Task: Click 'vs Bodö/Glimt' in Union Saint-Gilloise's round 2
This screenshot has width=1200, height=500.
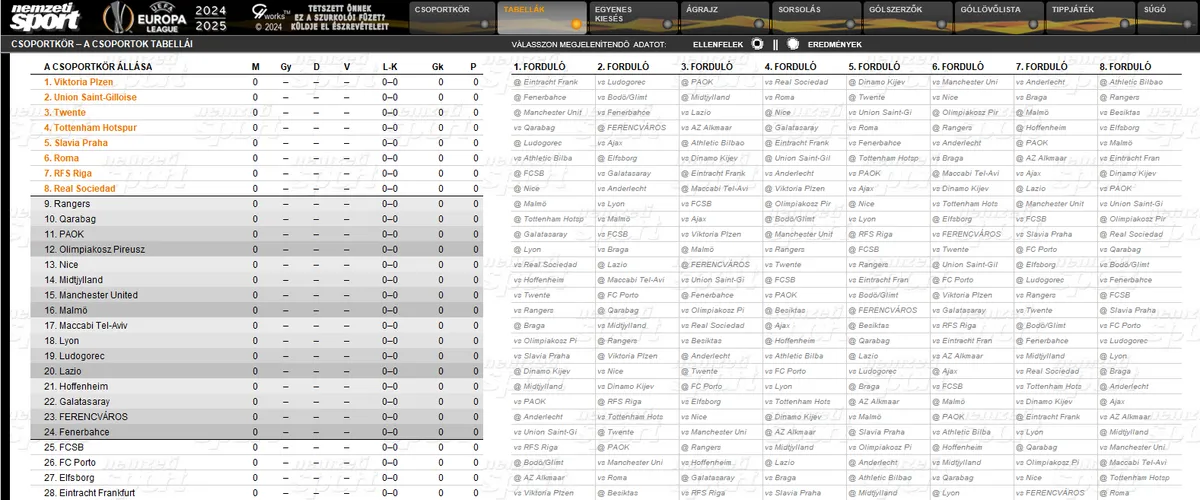Action: tap(624, 97)
